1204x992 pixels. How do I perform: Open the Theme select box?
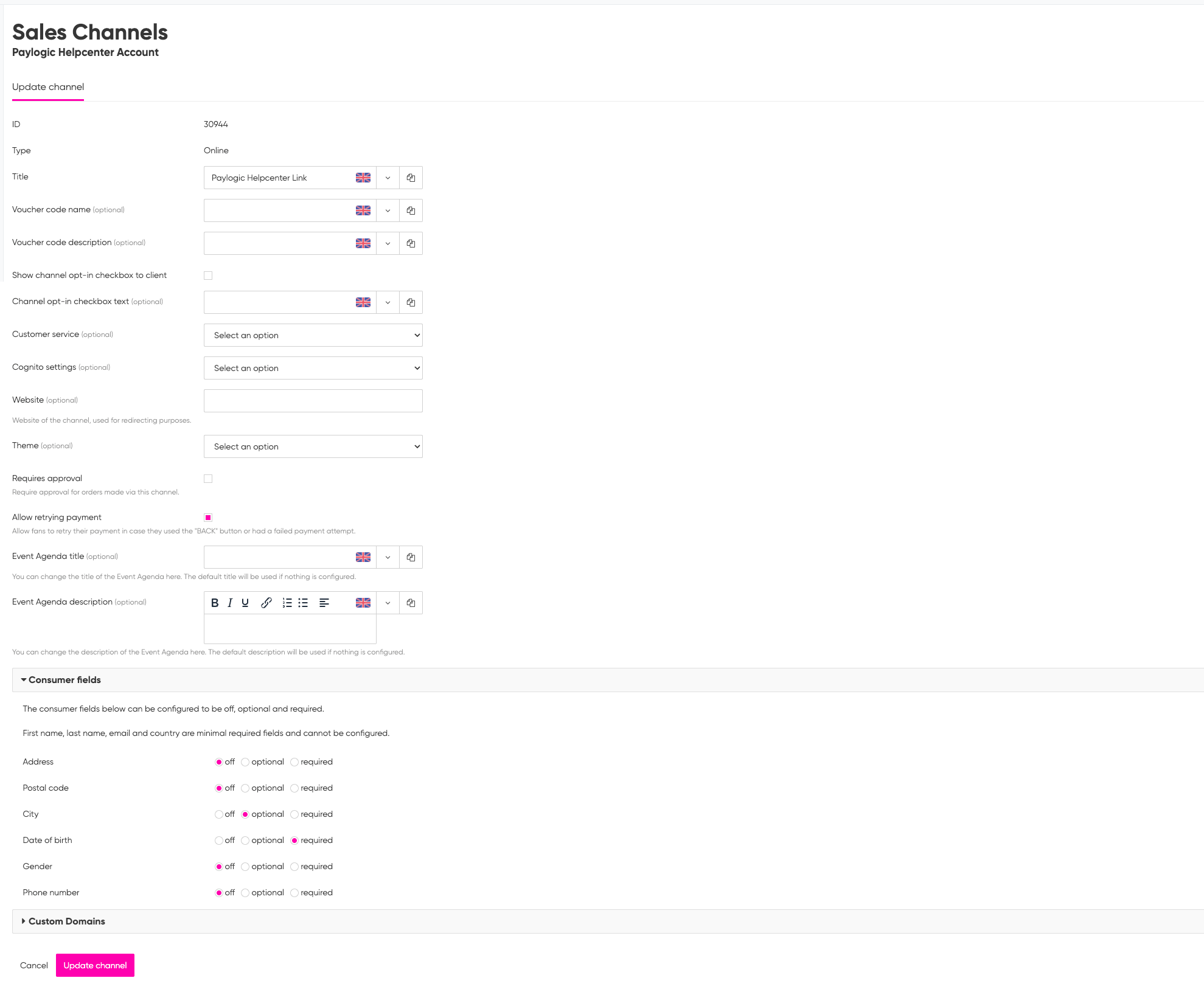click(313, 446)
